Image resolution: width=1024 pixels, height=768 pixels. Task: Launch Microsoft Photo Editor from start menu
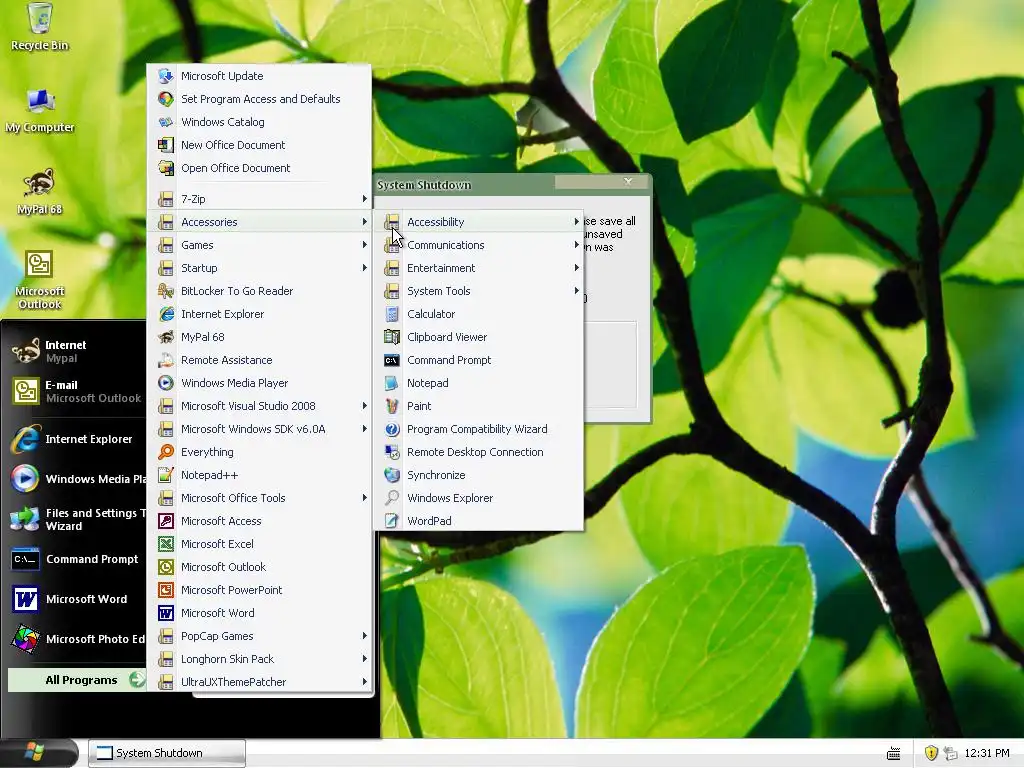77,639
